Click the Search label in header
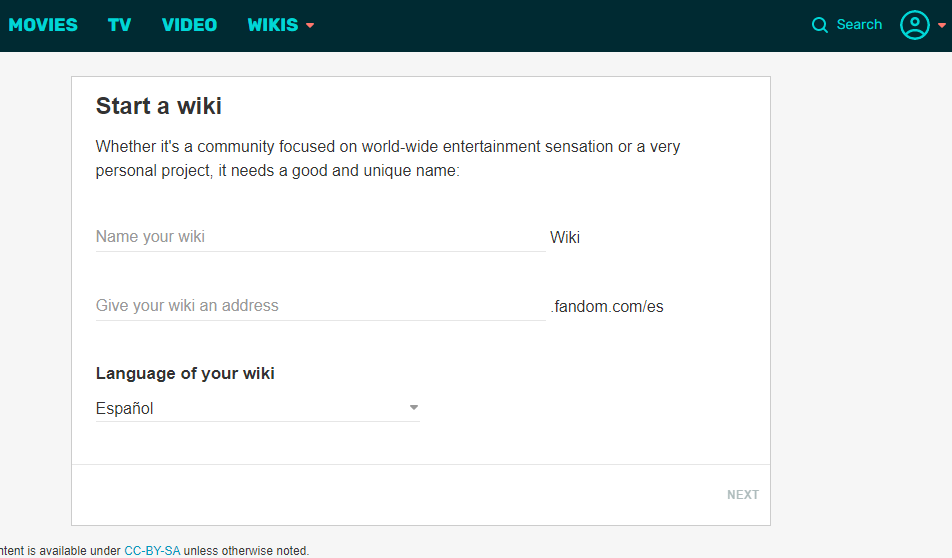 pyautogui.click(x=859, y=24)
